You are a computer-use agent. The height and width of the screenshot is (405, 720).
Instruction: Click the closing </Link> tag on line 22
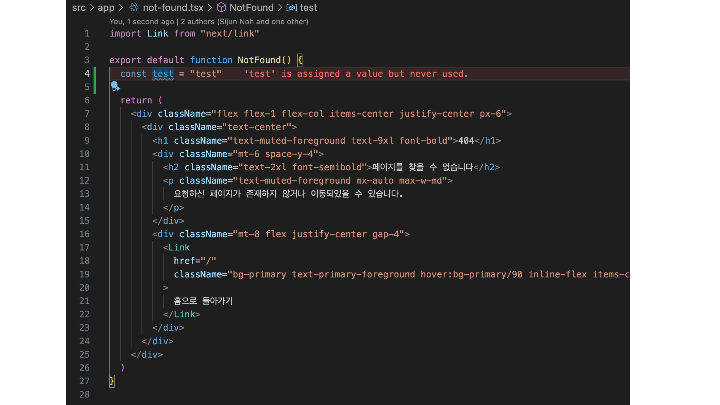pos(181,314)
